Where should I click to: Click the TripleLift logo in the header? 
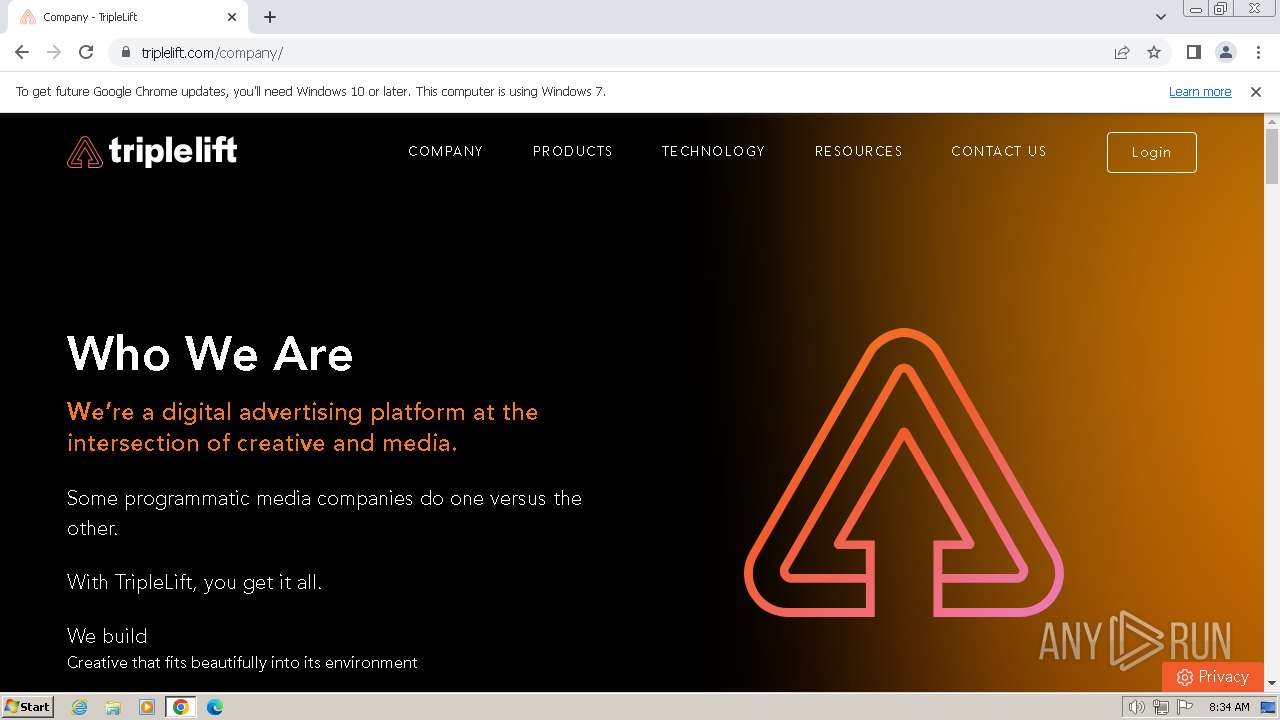click(152, 151)
